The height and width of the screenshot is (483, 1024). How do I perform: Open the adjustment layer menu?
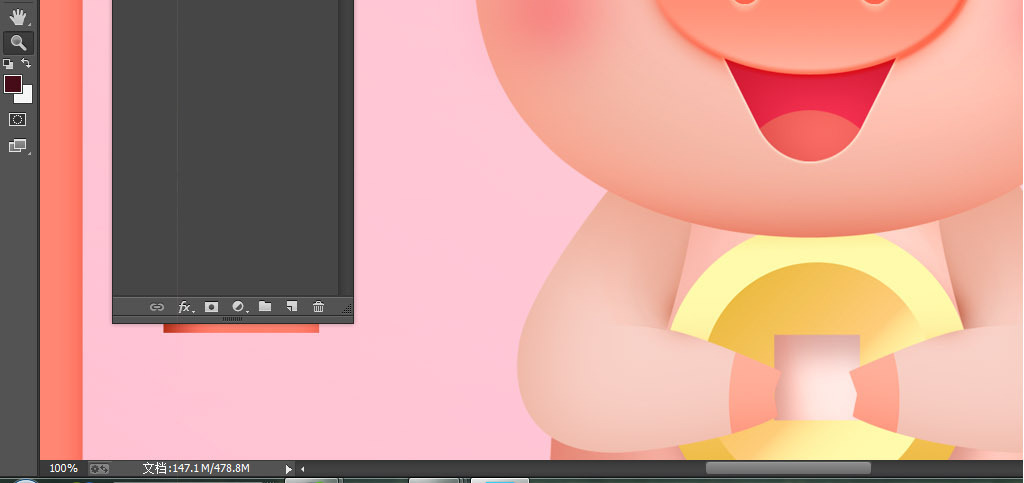pyautogui.click(x=238, y=307)
